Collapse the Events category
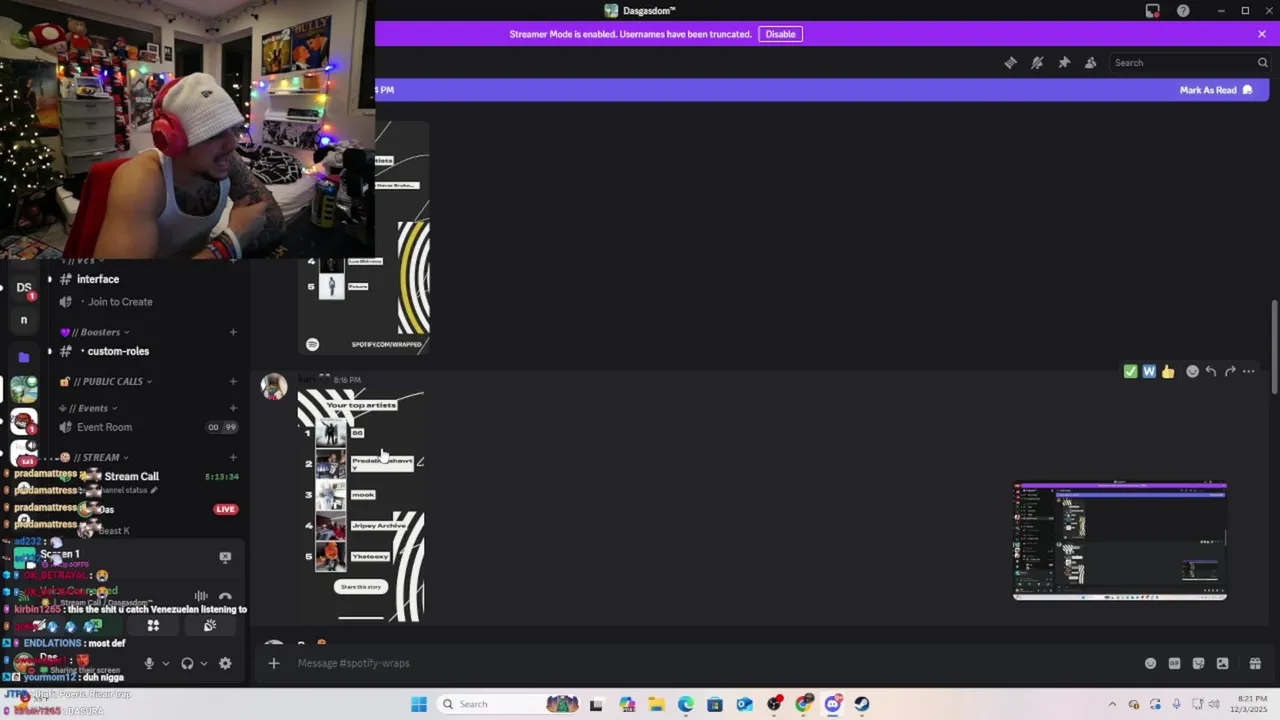 click(88, 408)
